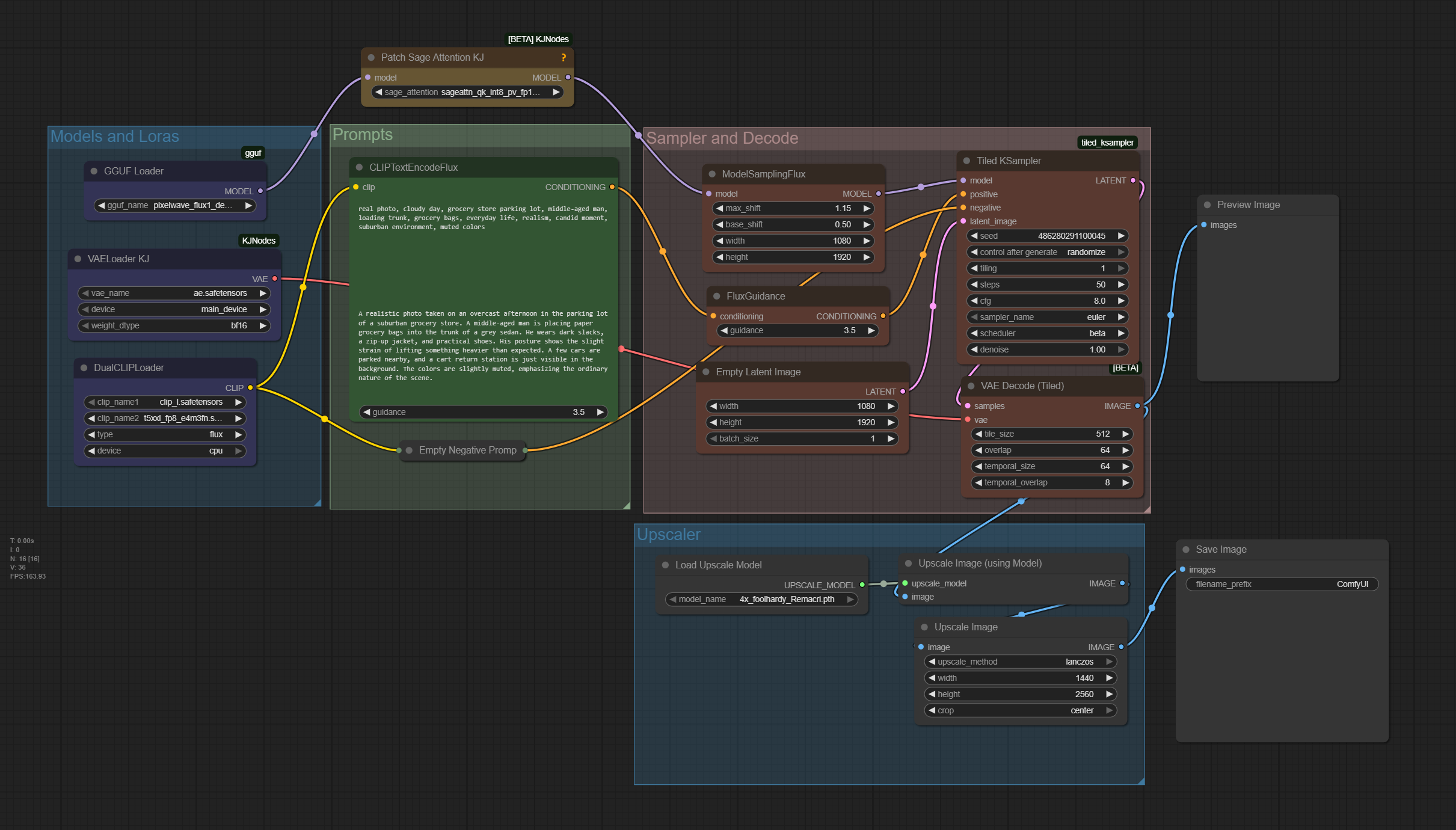This screenshot has width=1456, height=830.
Task: Click the Empty Negative Promp node
Action: 467,450
